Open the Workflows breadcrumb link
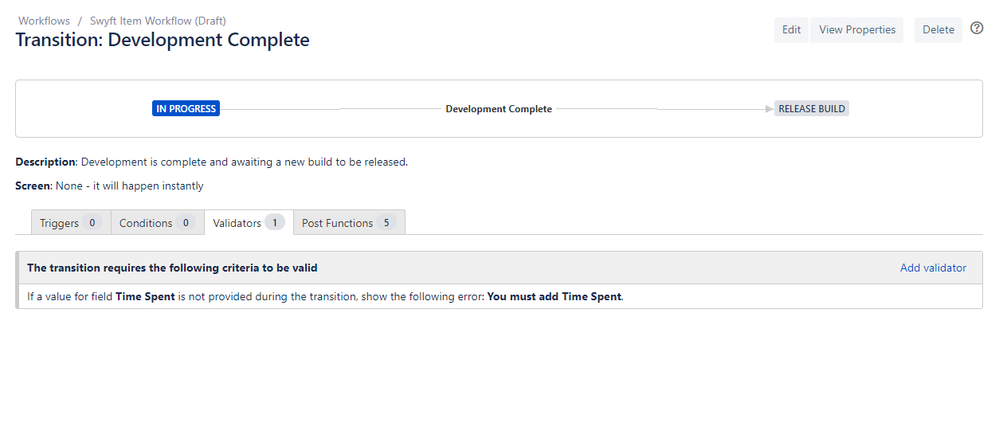The height and width of the screenshot is (430, 999). (x=44, y=21)
